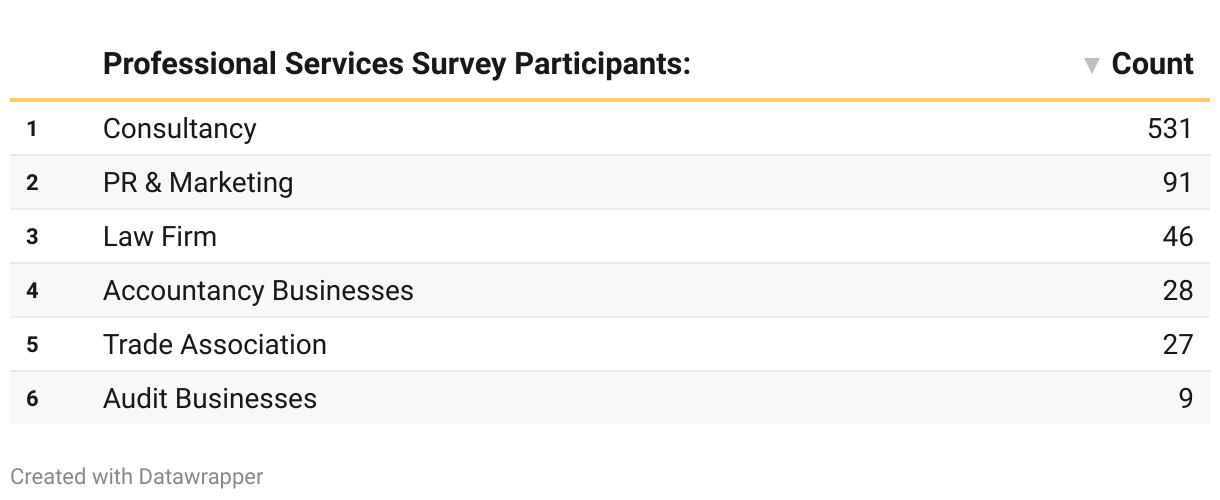The width and height of the screenshot is (1220, 500).
Task: Select the PR & Marketing row label
Action: point(198,182)
